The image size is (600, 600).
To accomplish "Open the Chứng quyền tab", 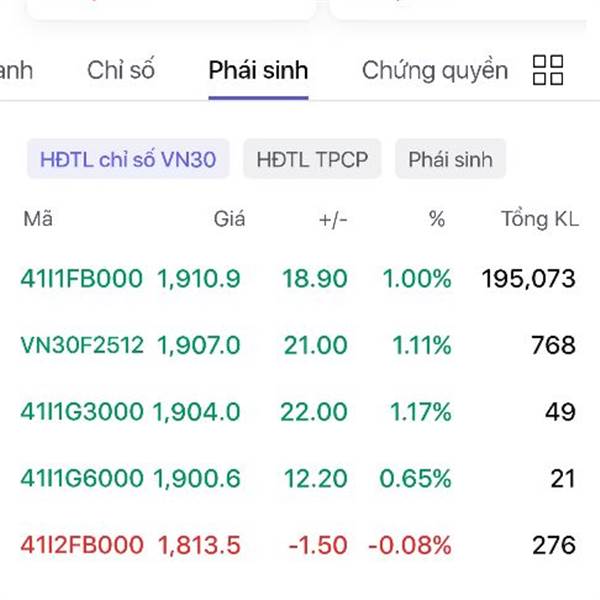I will point(434,71).
